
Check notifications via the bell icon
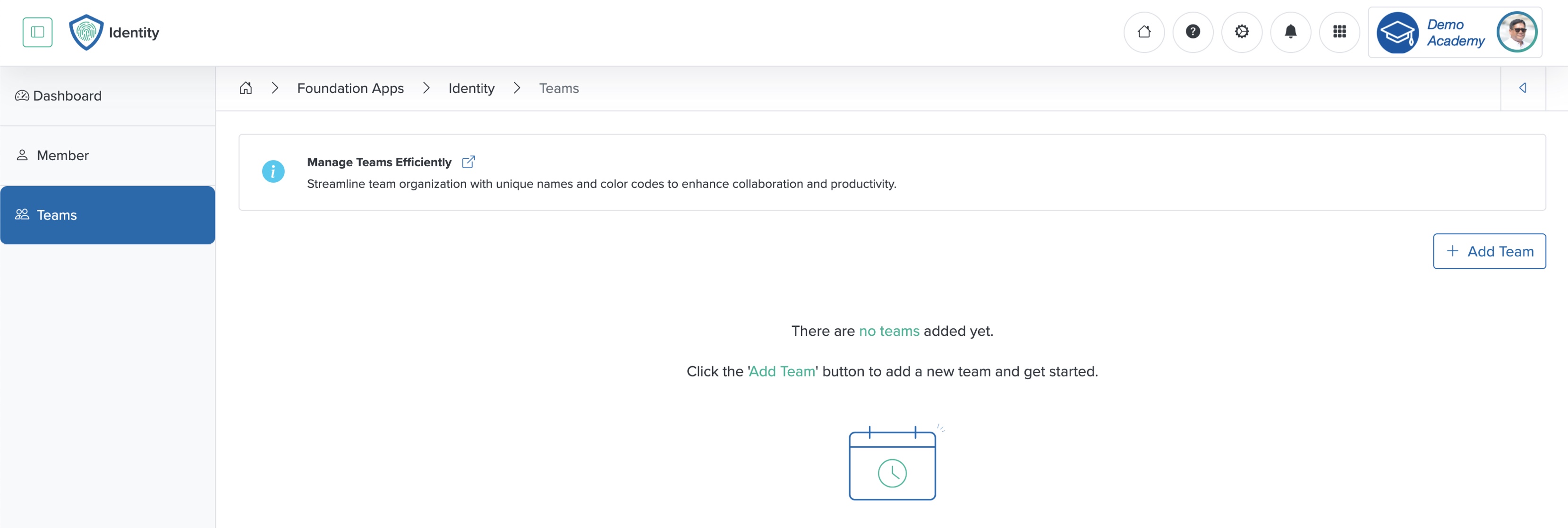click(1290, 32)
